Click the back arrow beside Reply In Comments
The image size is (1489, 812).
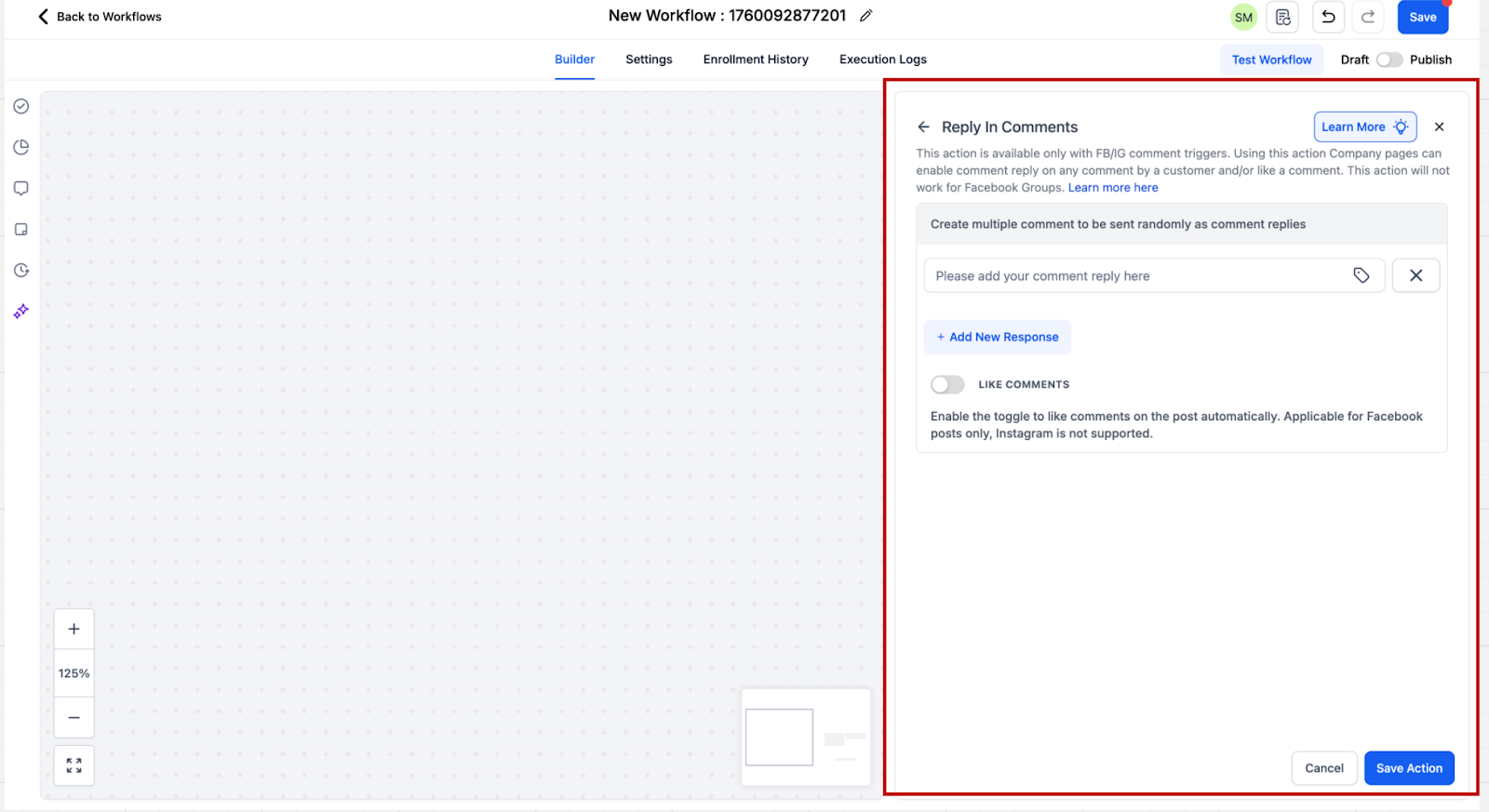click(923, 127)
